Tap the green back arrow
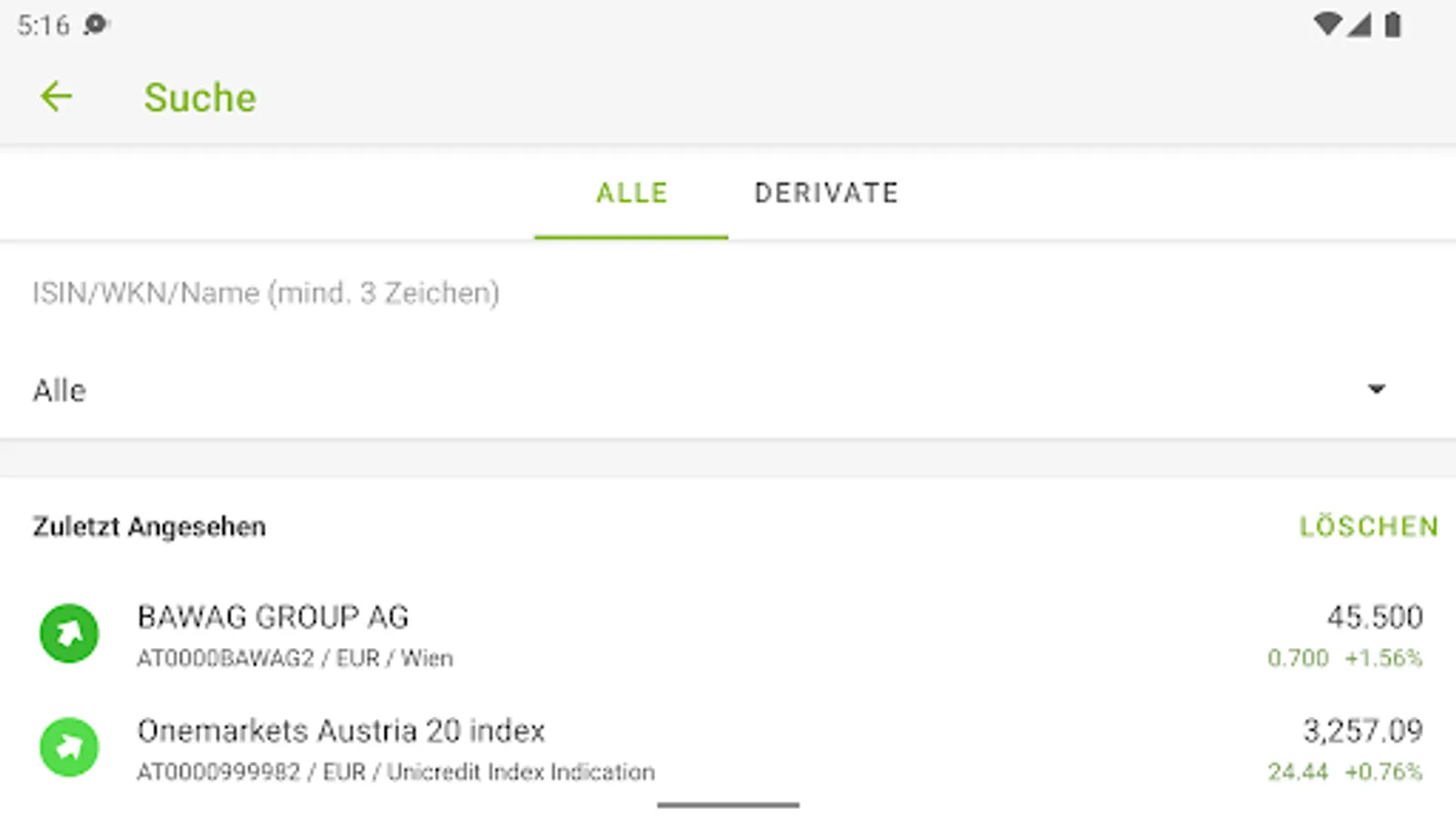 56,96
